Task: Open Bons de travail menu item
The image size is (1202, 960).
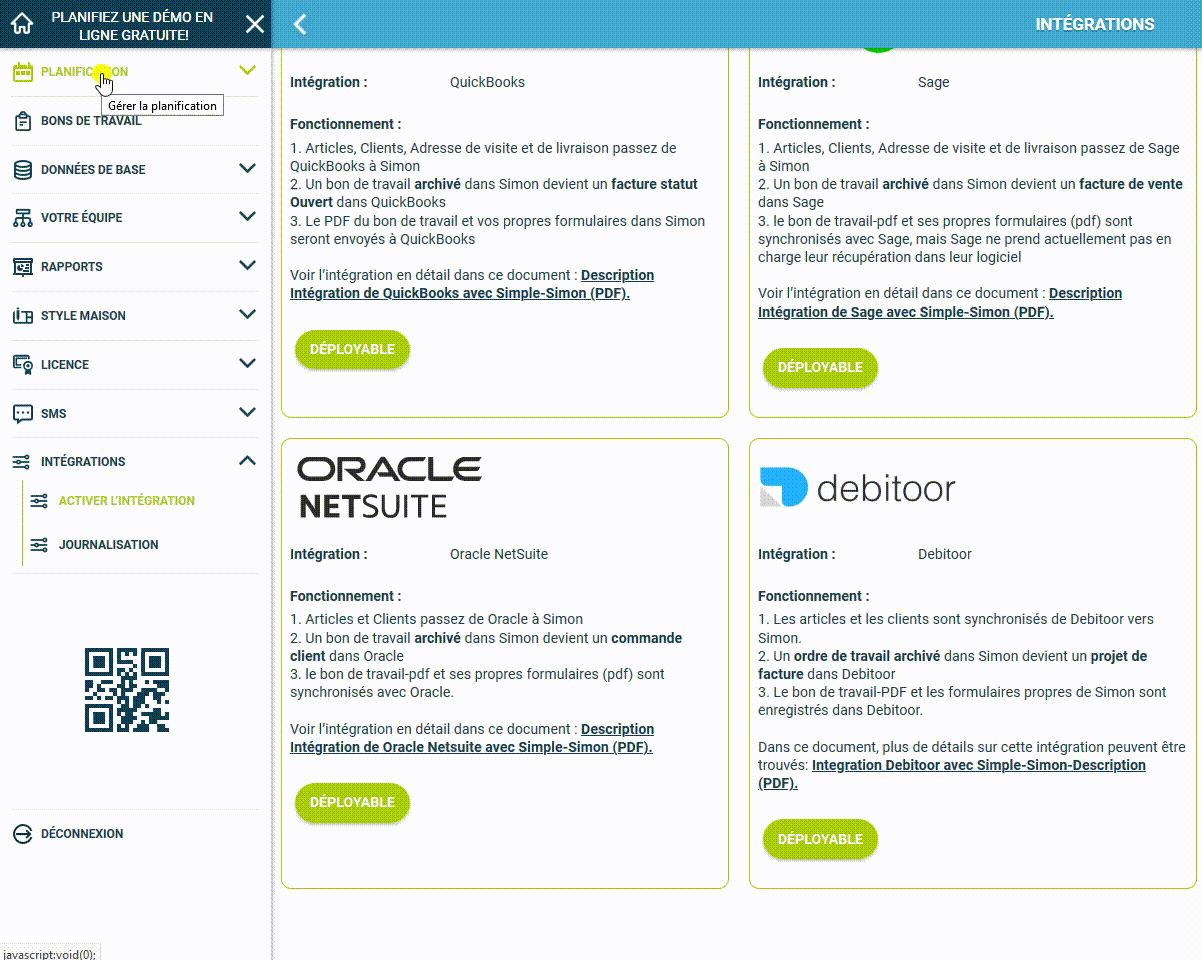Action: click(x=91, y=121)
